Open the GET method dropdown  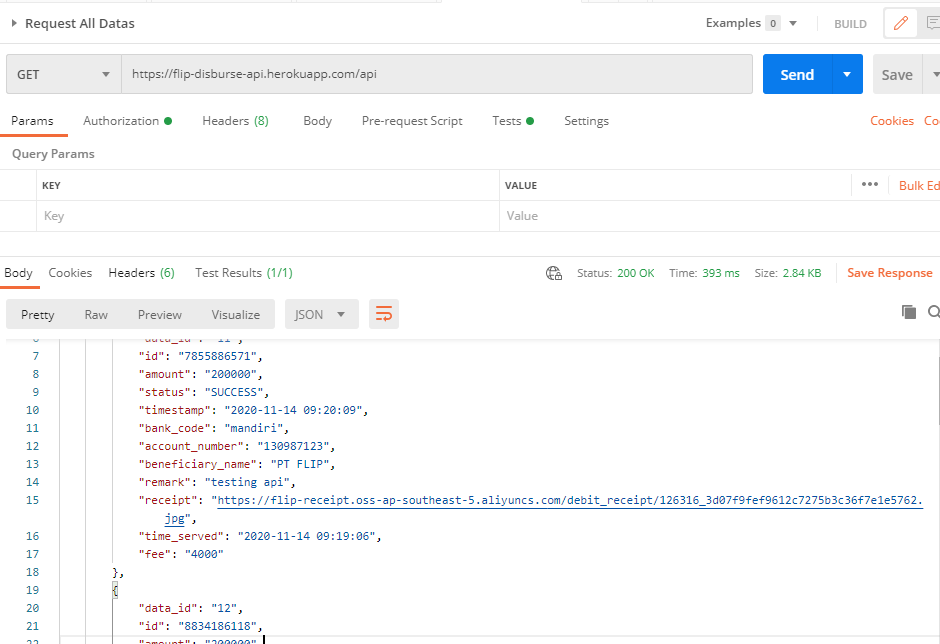[64, 74]
